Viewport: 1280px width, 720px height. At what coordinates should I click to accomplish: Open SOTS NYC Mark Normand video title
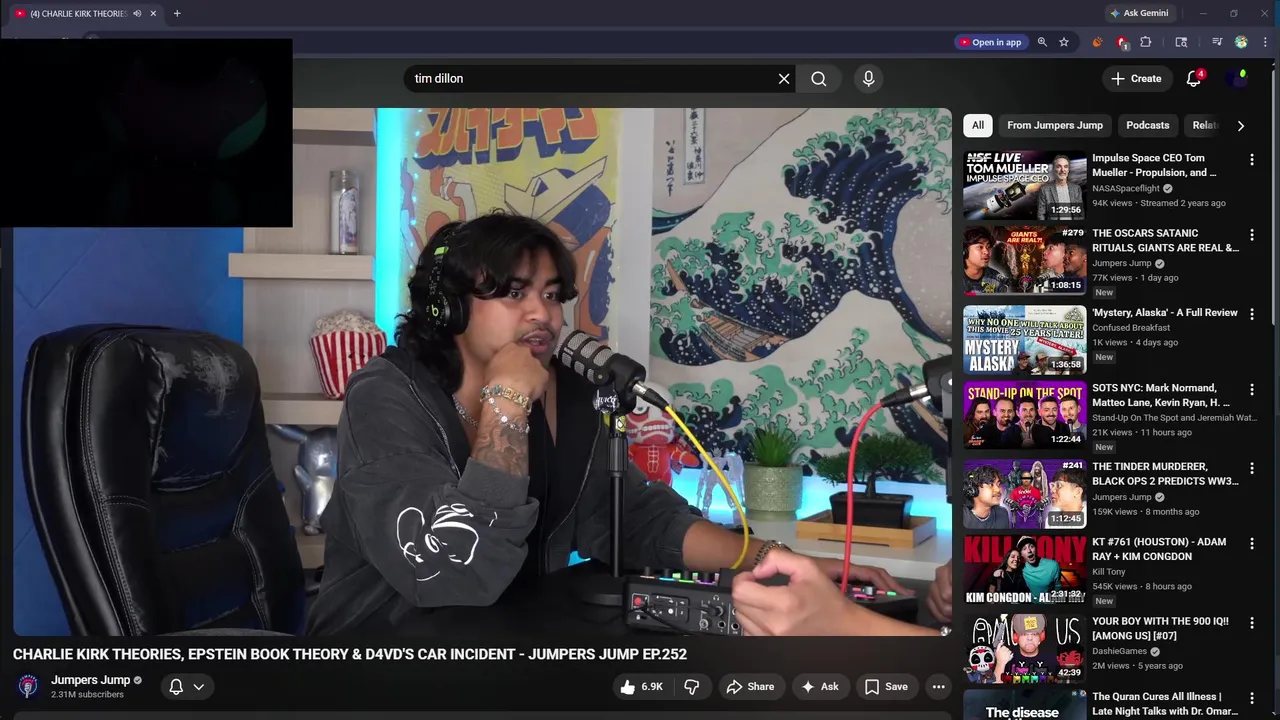1161,395
